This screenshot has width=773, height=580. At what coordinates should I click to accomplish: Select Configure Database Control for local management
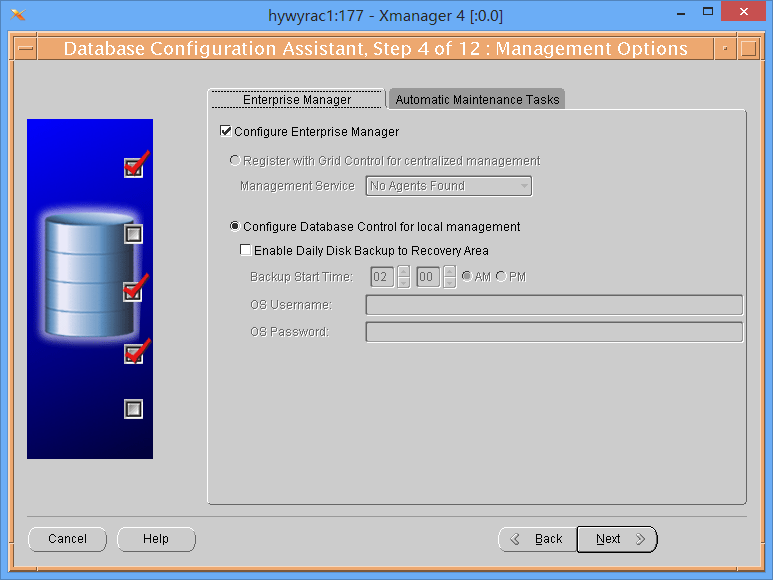pyautogui.click(x=235, y=226)
